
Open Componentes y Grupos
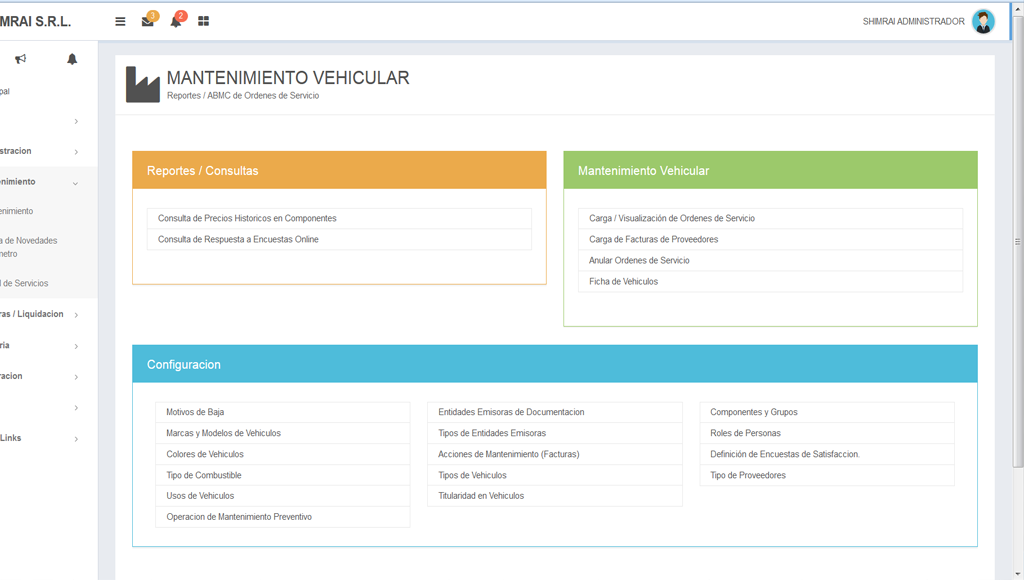827,412
